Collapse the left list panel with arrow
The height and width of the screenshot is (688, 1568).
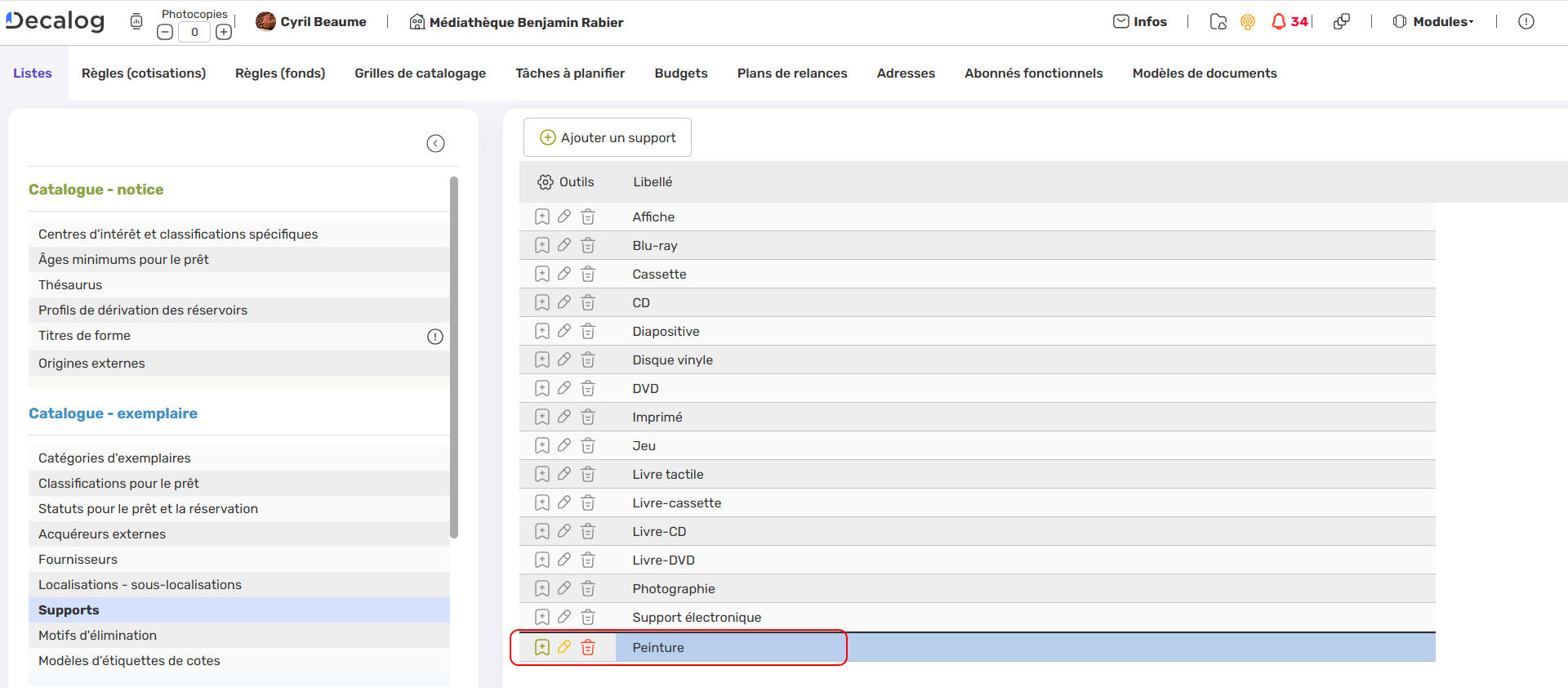436,144
